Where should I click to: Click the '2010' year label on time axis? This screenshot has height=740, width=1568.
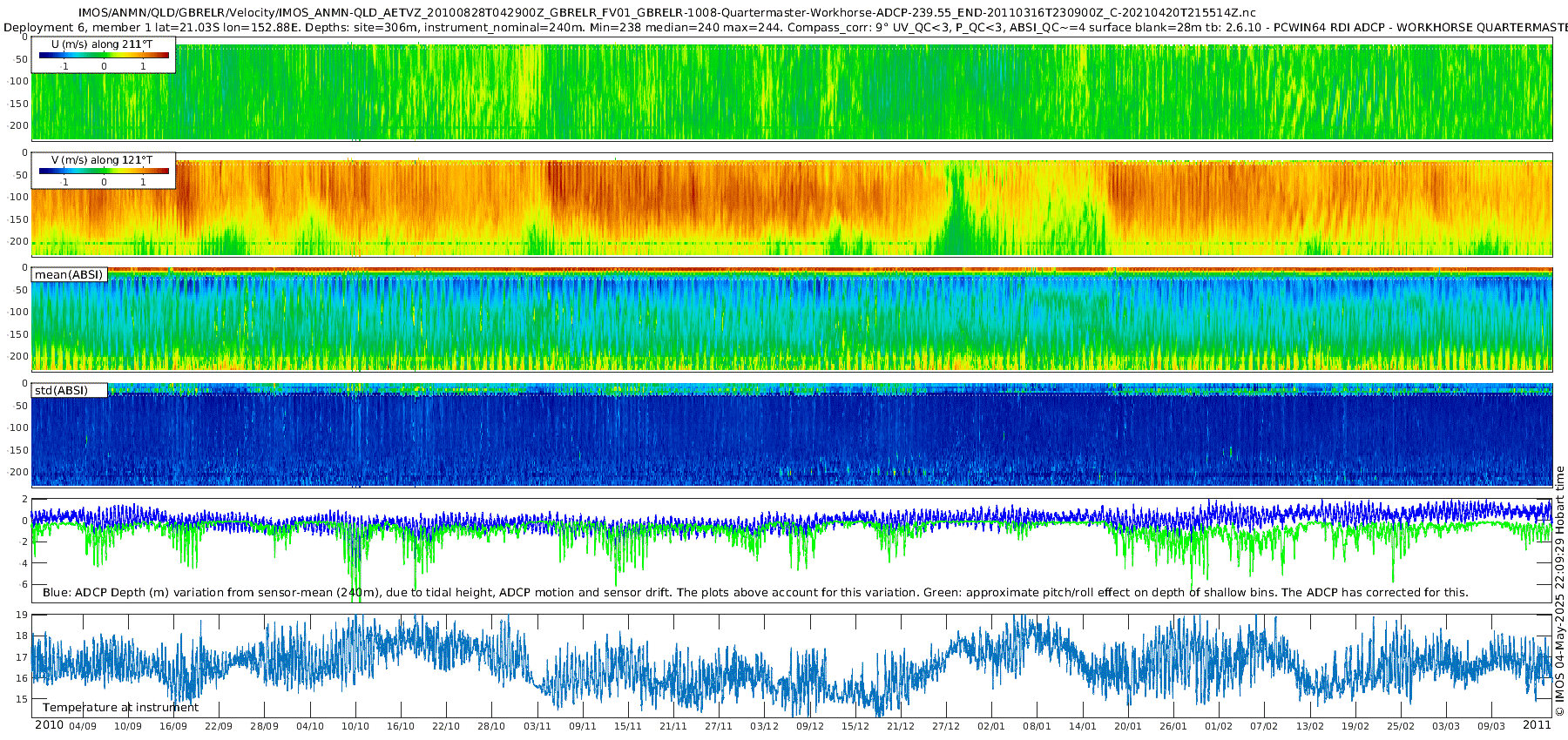[49, 725]
